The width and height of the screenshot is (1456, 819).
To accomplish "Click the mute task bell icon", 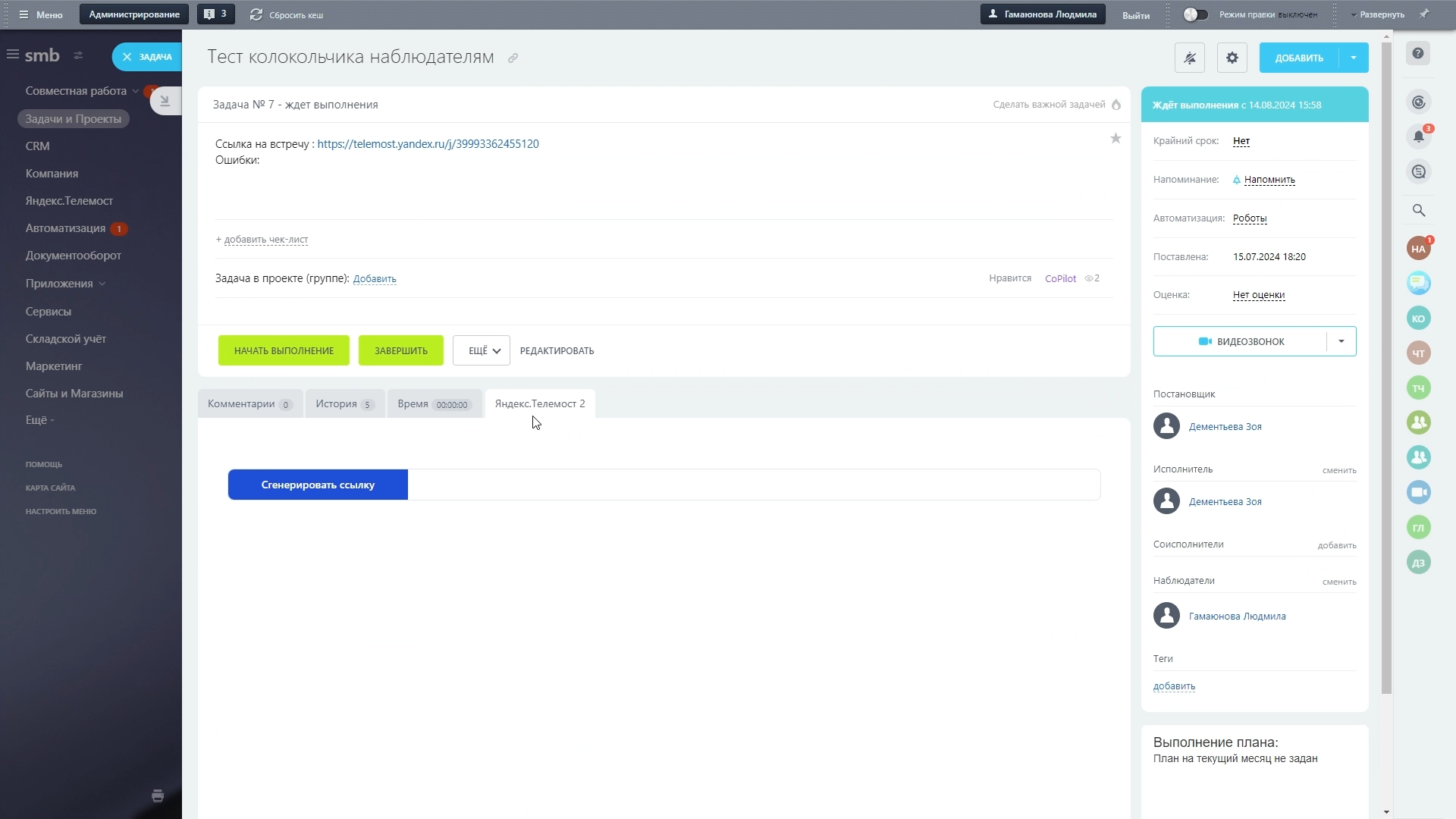I will click(1189, 58).
